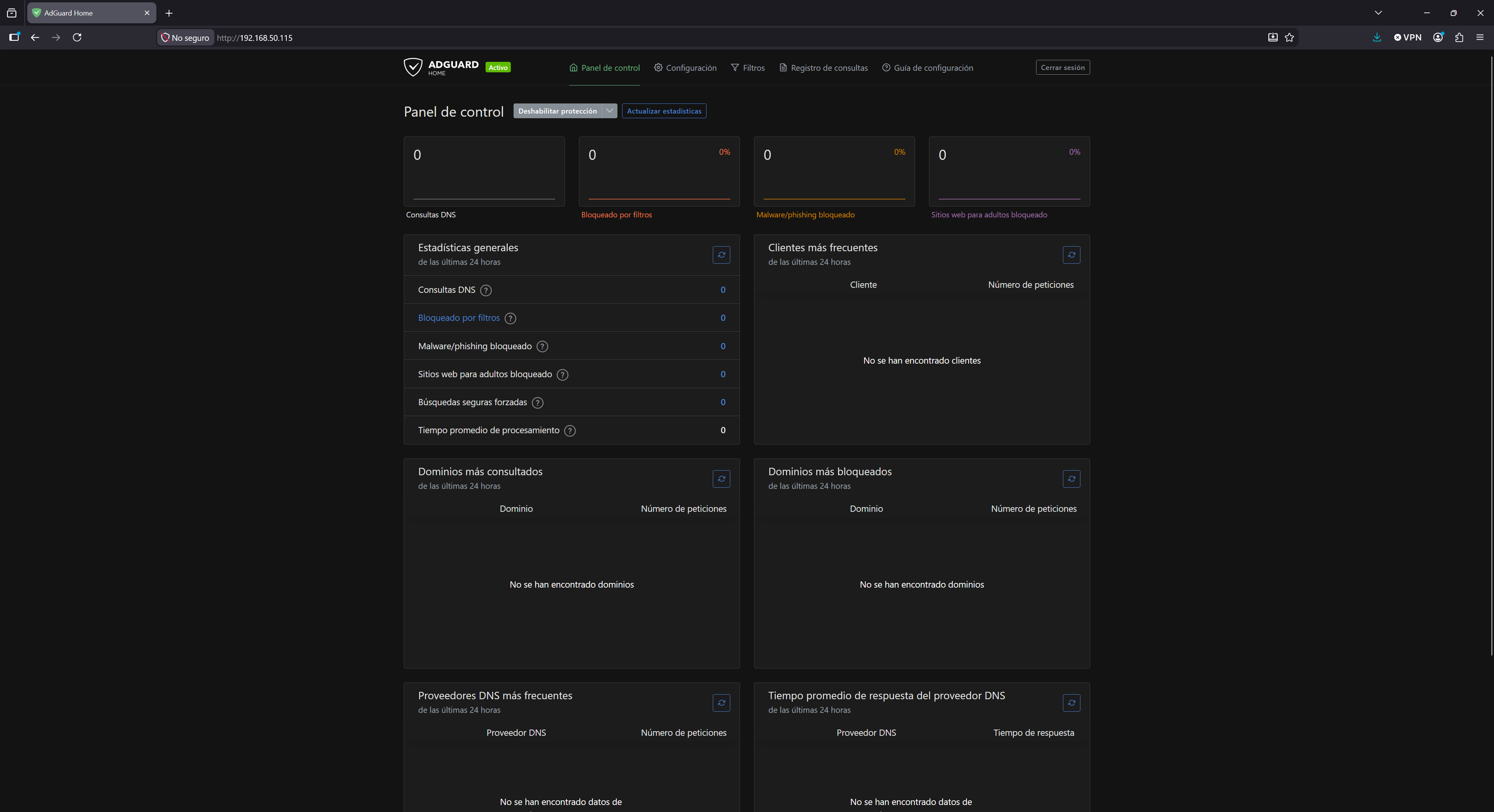Open browser downloads icon
Screen dimensions: 1494x812
point(1377,37)
